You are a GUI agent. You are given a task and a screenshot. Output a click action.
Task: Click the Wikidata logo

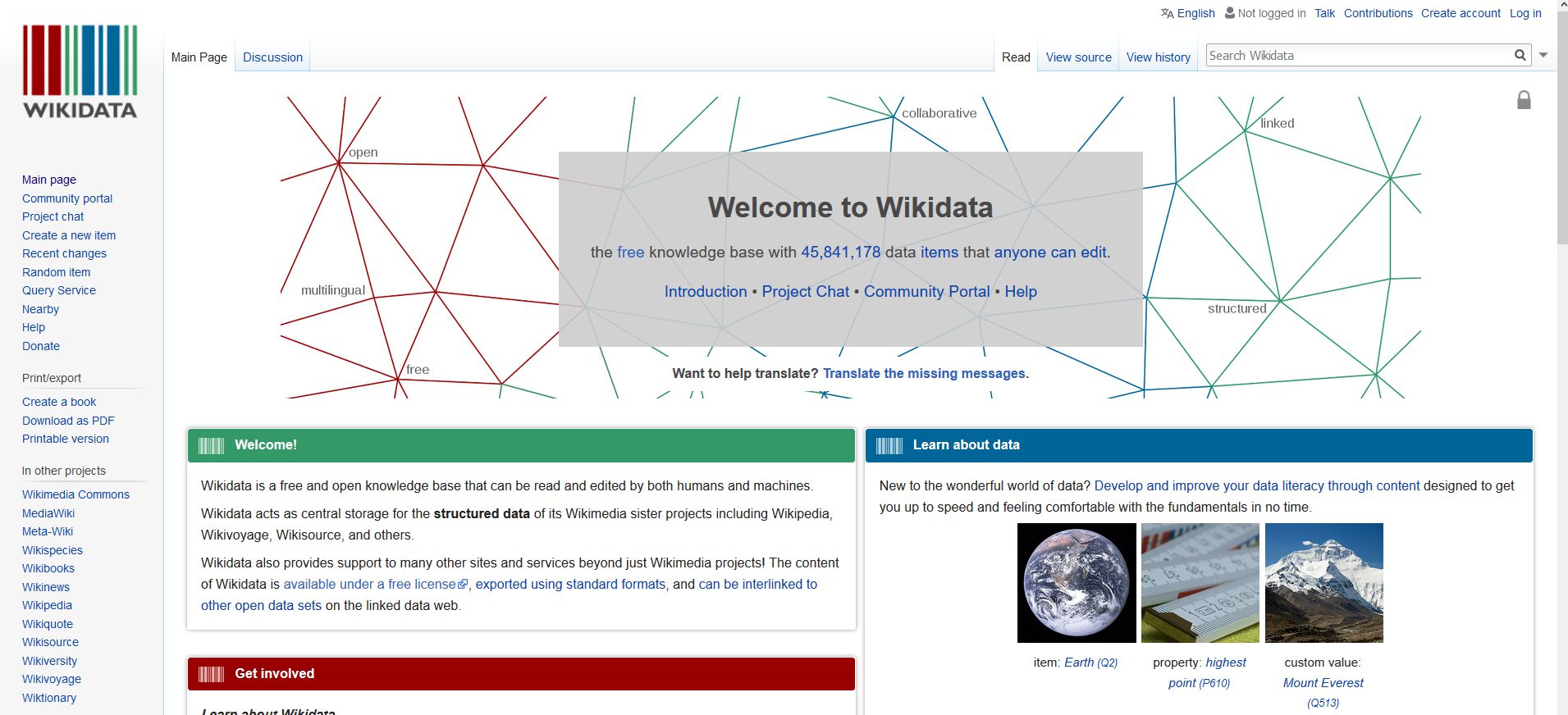(80, 72)
